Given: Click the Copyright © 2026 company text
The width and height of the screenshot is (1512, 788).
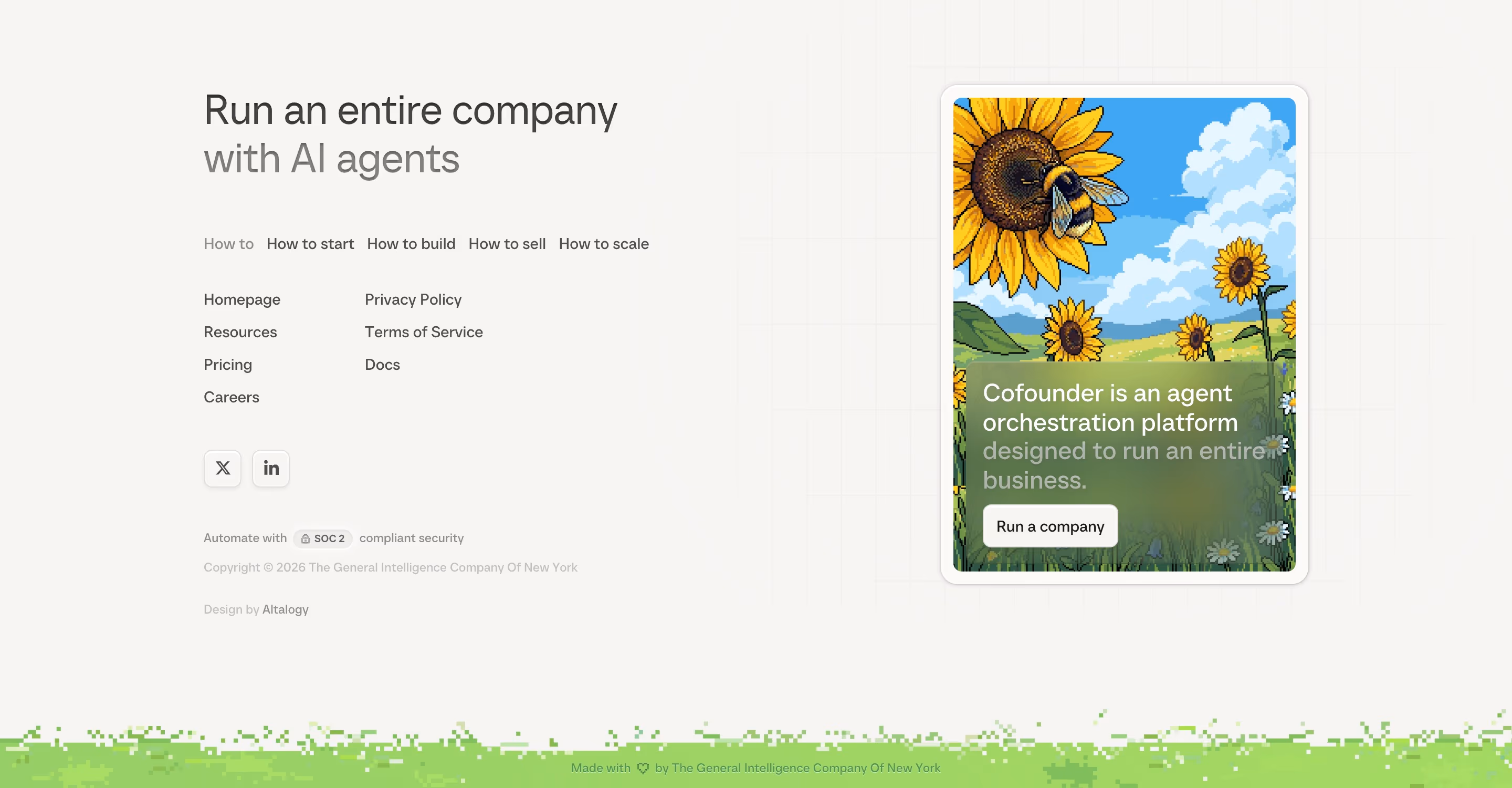Looking at the screenshot, I should [390, 567].
